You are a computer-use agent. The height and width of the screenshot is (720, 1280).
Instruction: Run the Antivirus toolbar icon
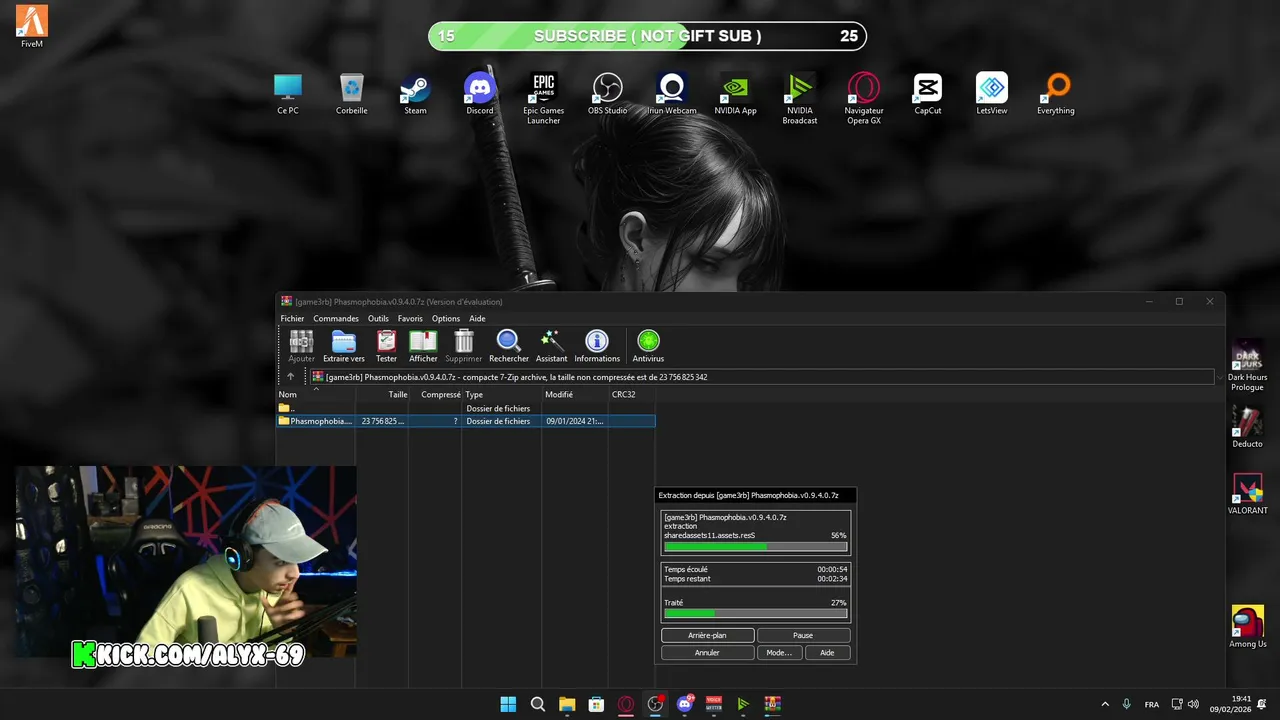(x=648, y=346)
